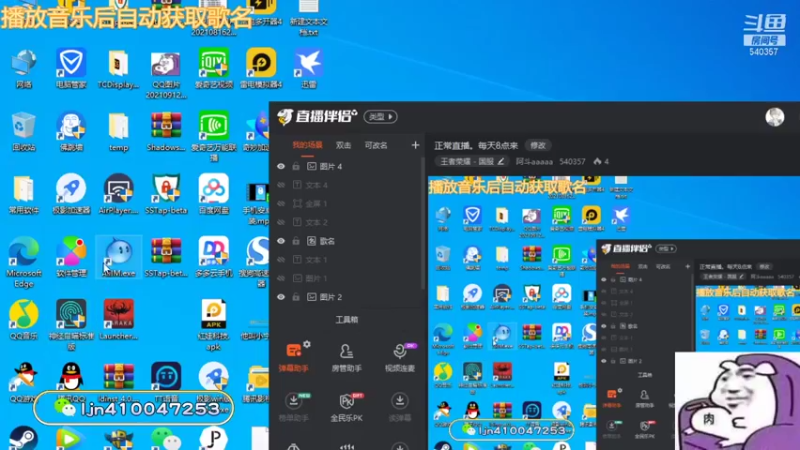This screenshot has height=450, width=800.
Task: Open the TCDisplay folder on desktop
Action: click(x=118, y=69)
